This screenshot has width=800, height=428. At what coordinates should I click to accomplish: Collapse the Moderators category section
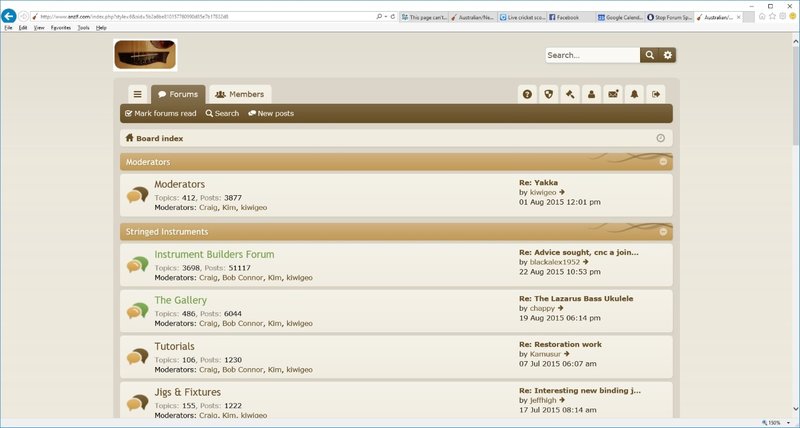click(x=663, y=162)
